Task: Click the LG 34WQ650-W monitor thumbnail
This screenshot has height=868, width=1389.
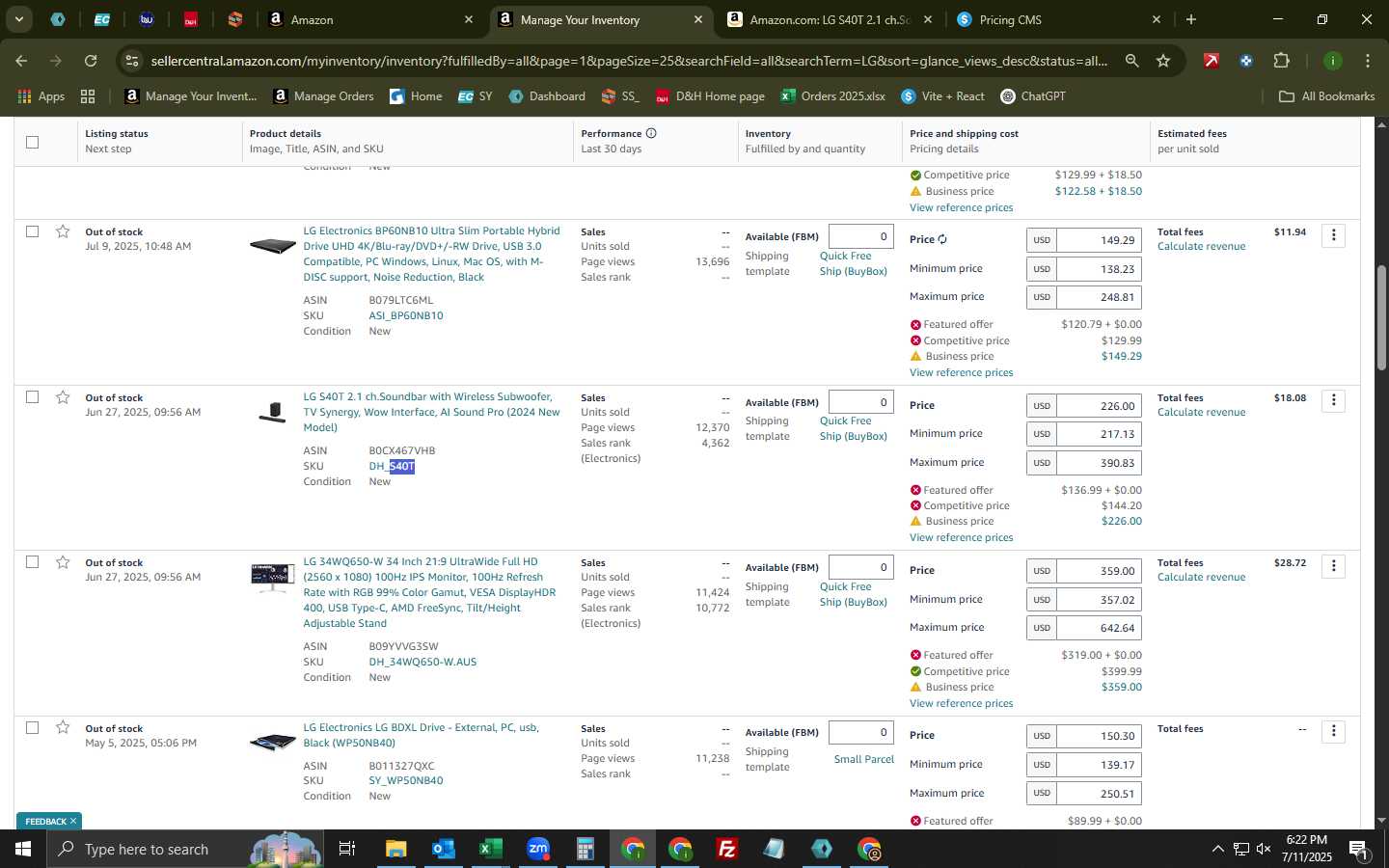Action: pos(273,577)
